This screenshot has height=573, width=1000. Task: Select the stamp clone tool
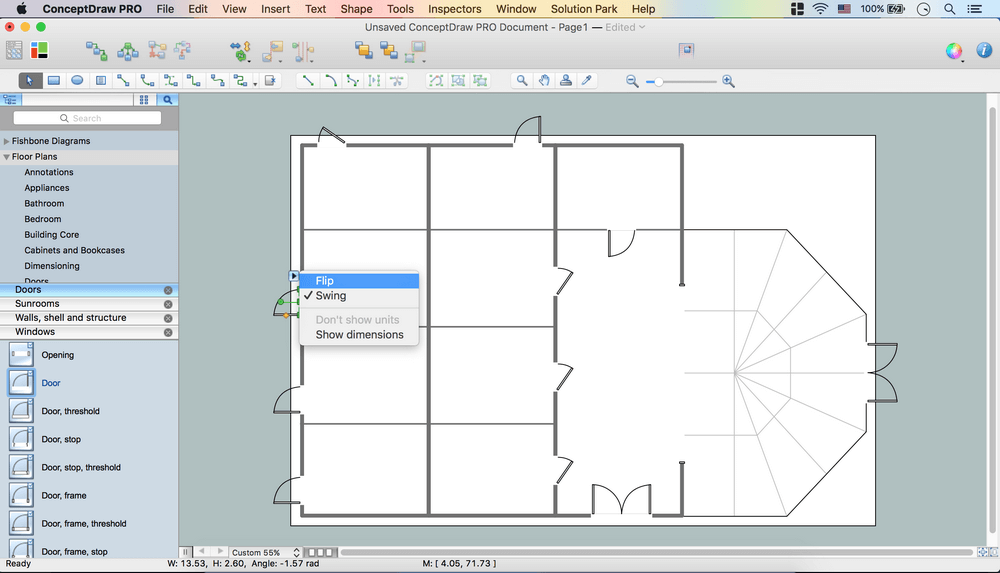tap(566, 81)
